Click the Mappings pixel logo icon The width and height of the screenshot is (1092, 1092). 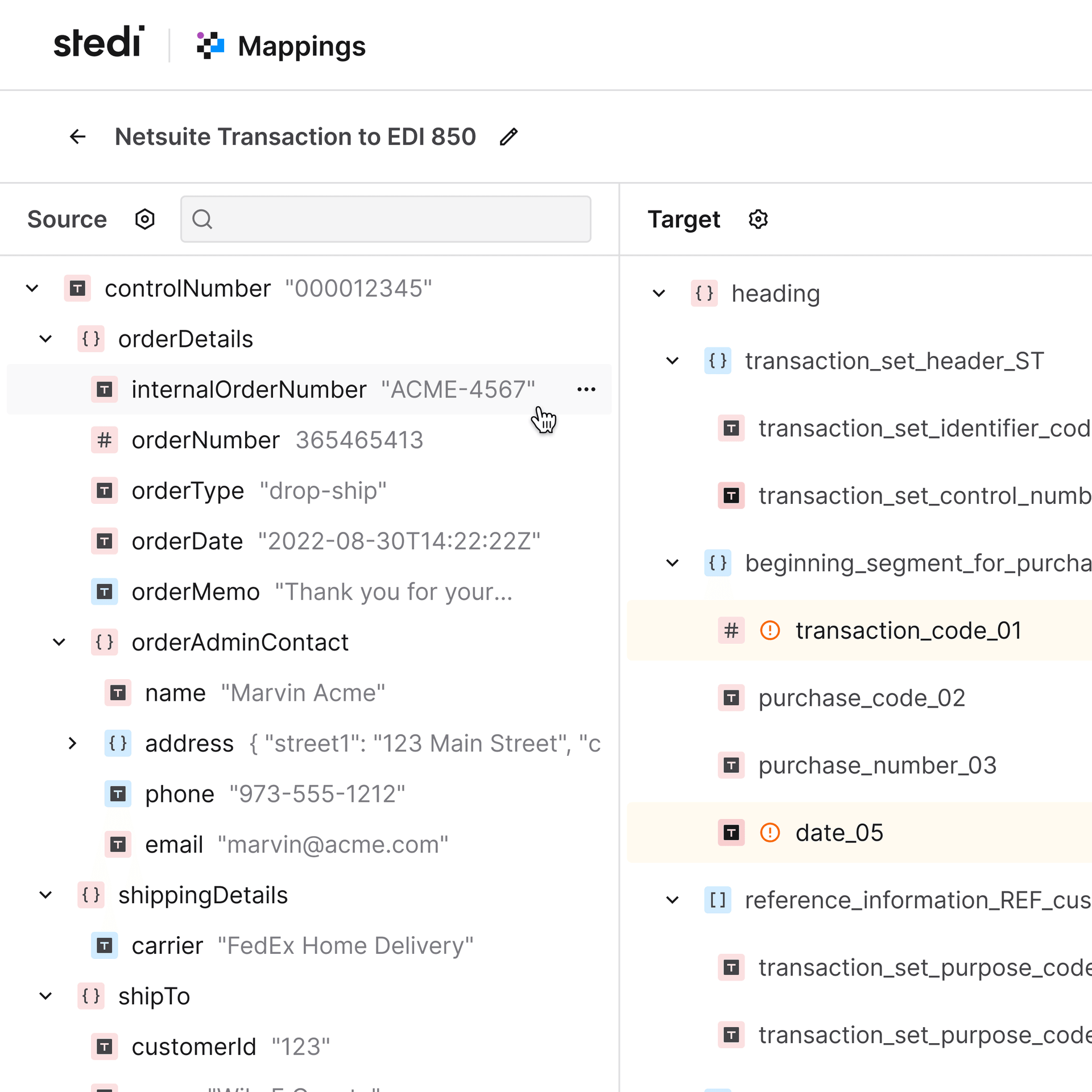210,44
